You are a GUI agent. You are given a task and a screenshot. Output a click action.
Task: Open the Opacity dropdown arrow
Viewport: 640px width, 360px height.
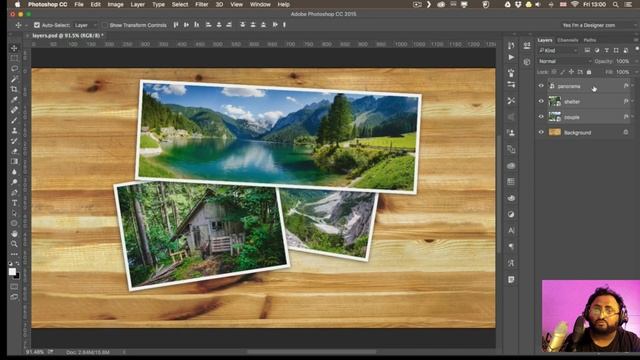click(x=636, y=61)
